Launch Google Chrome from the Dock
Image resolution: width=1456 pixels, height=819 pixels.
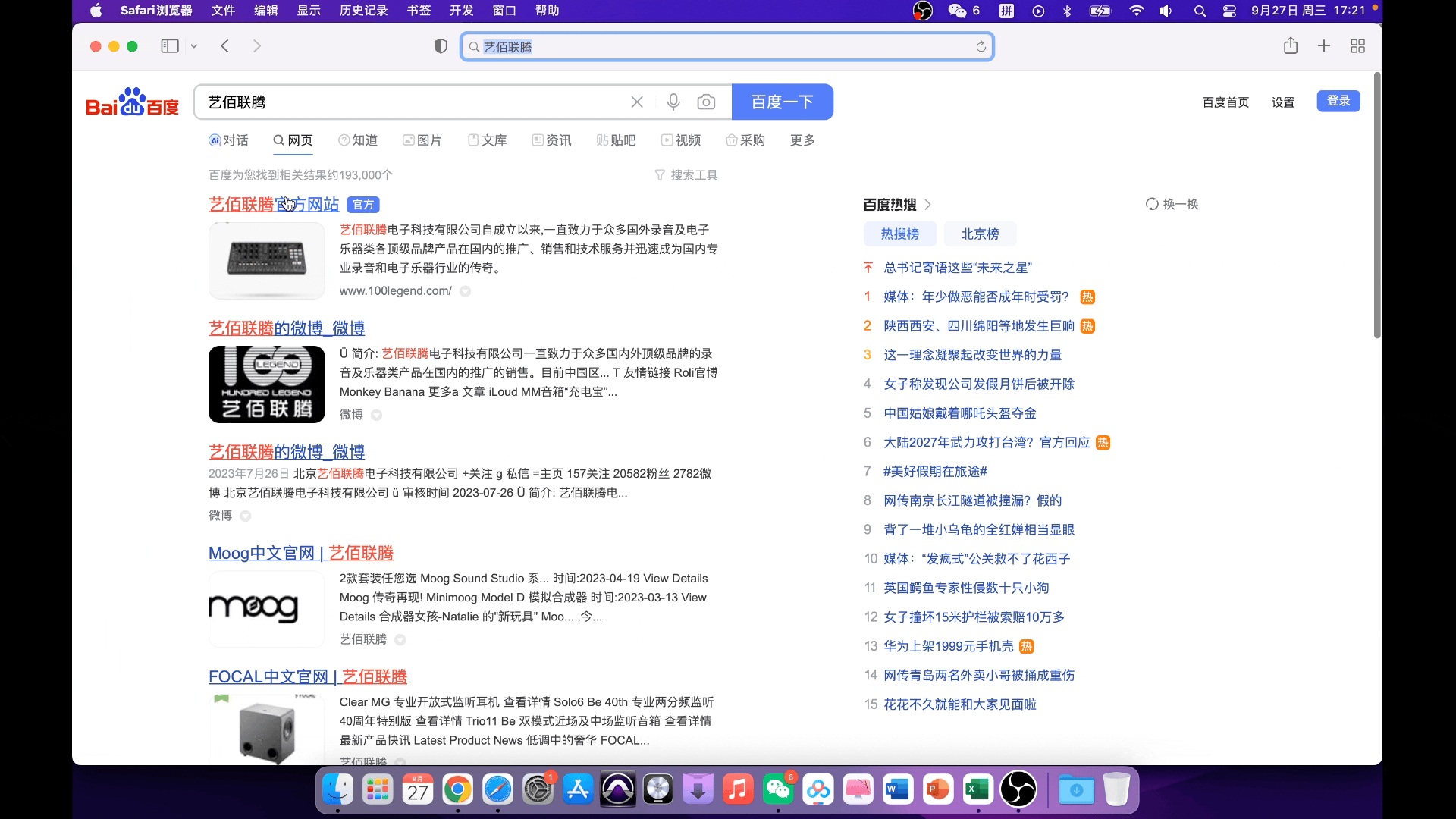click(x=457, y=789)
